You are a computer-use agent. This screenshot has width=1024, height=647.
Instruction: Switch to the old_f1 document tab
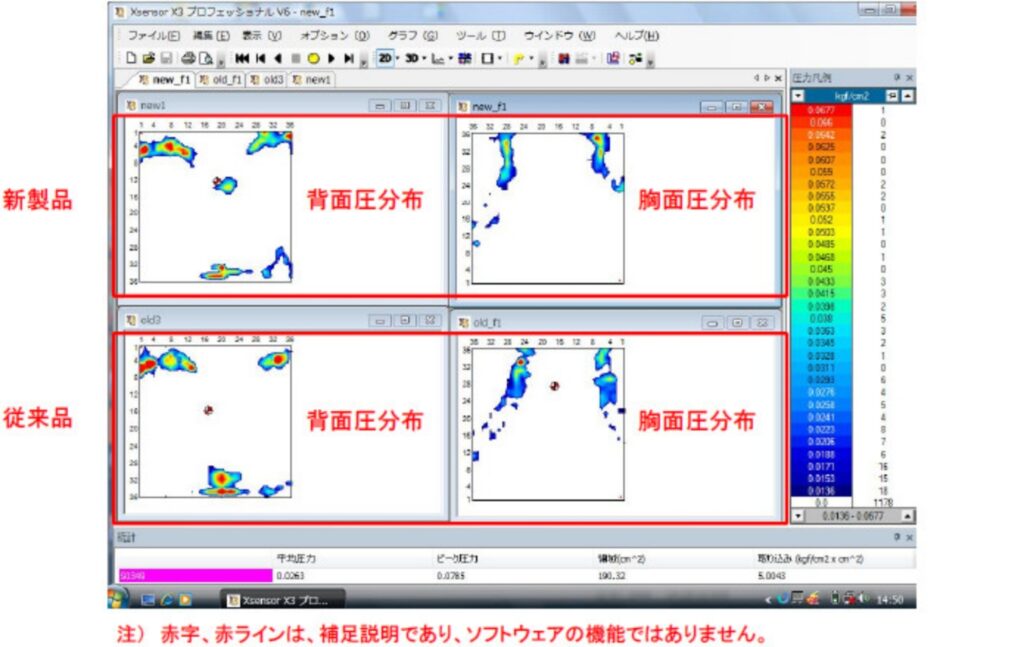[221, 79]
